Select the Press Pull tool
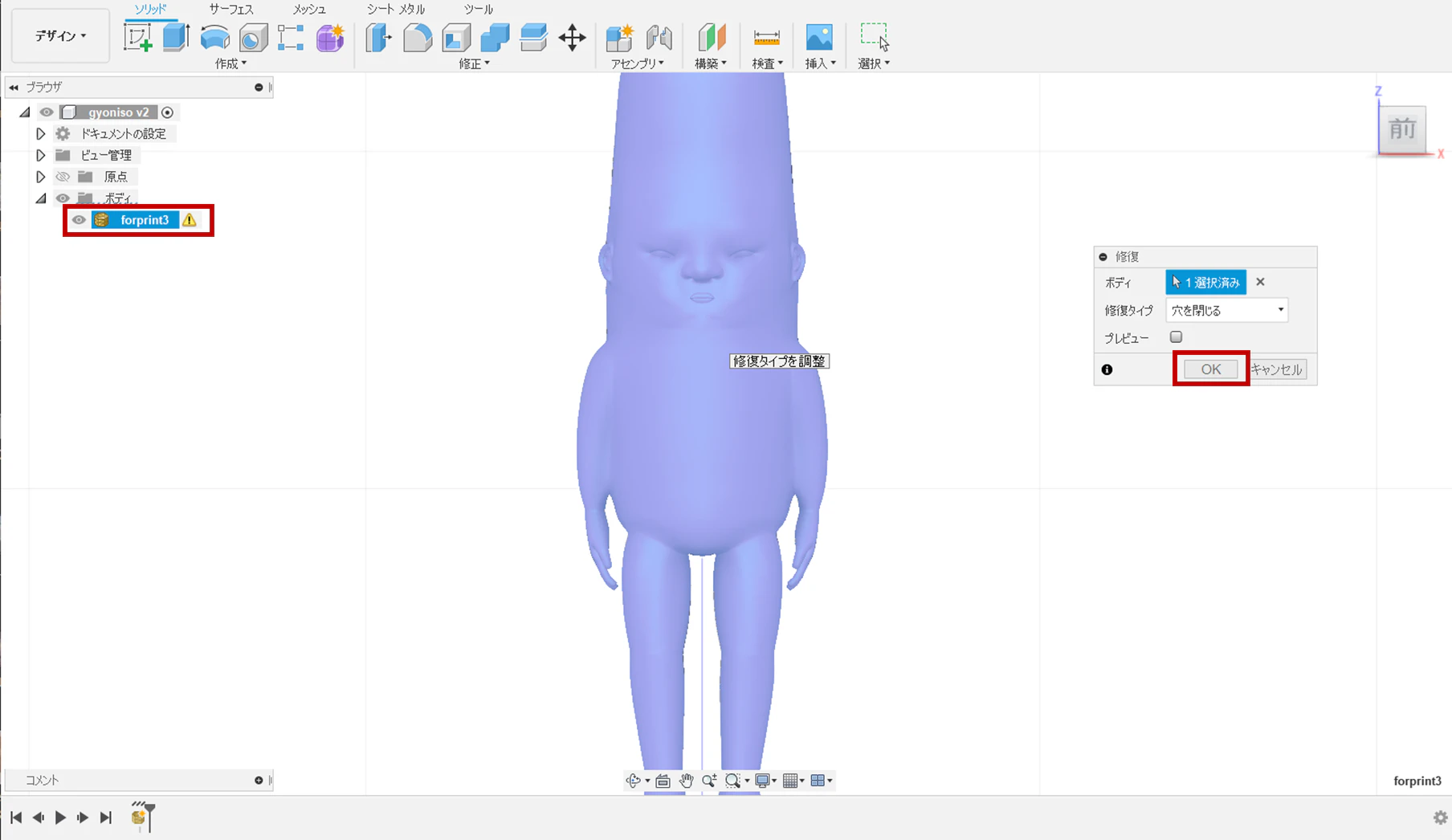Image resolution: width=1452 pixels, height=840 pixels. click(378, 38)
